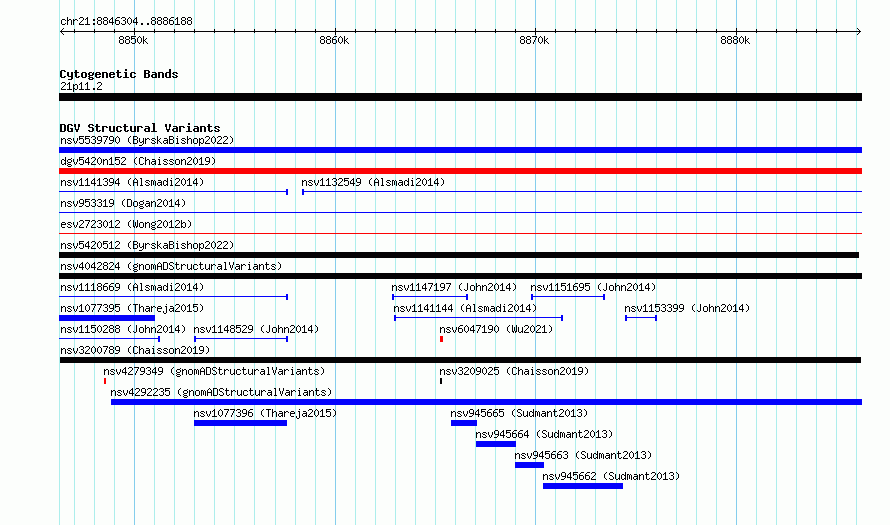Click the Cytogenetic Bands track title
The width and height of the screenshot is (890, 525).
click(119, 74)
